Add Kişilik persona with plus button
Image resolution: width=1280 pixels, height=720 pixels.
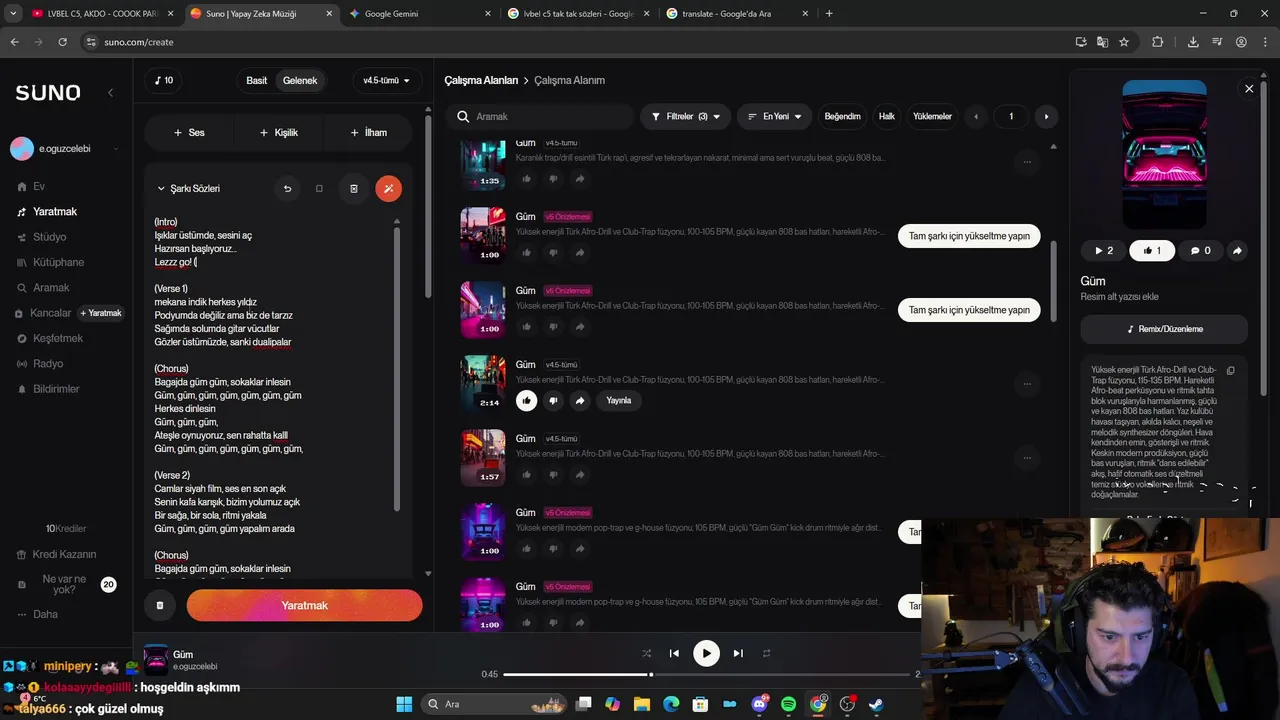point(278,132)
